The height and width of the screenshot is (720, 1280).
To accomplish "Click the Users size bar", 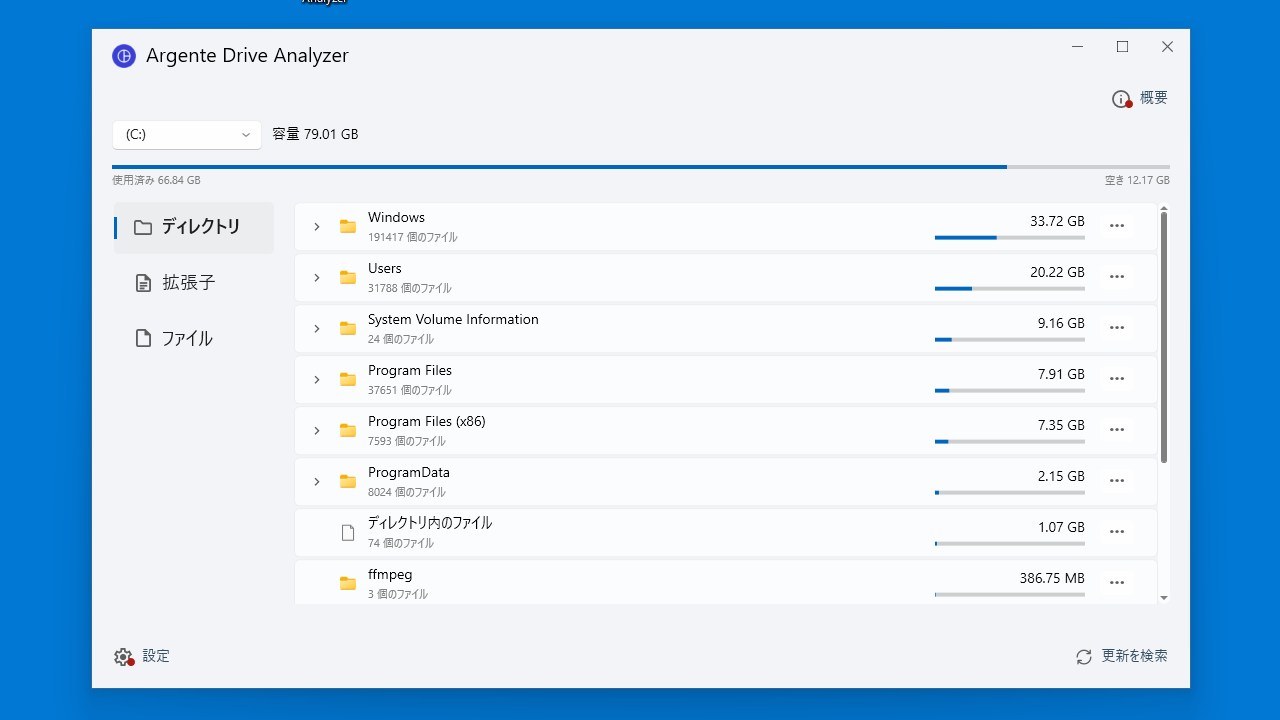I will (1010, 289).
